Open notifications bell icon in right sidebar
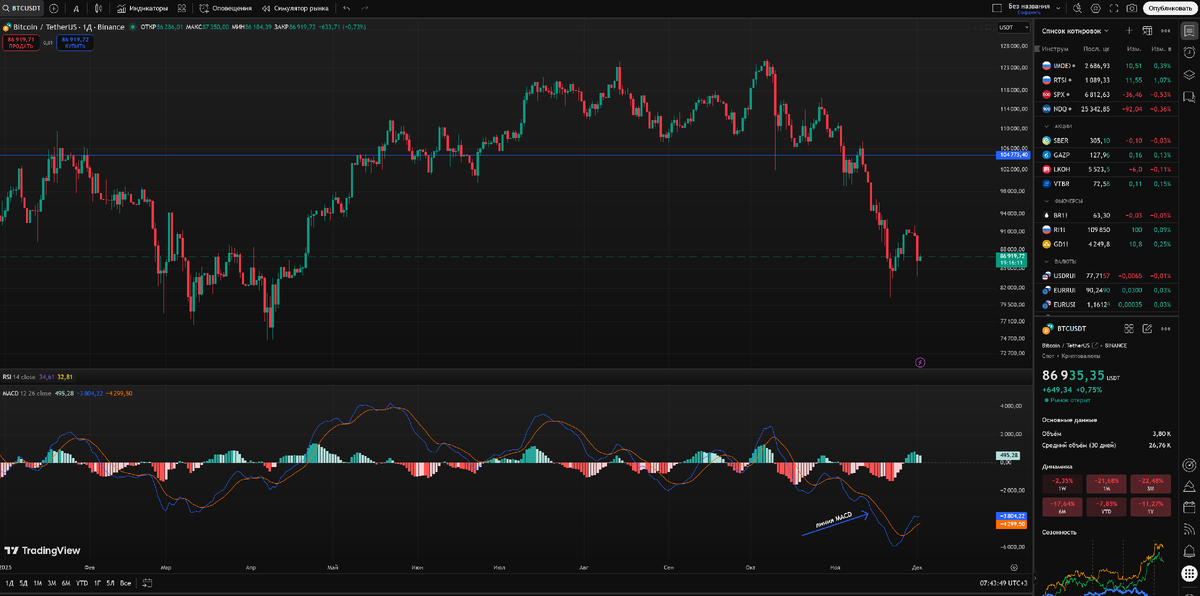This screenshot has height=596, width=1200. [x=1189, y=551]
